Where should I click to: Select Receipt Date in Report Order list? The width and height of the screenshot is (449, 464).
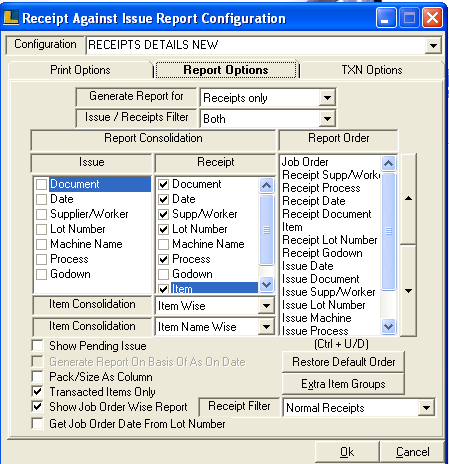tap(330, 201)
